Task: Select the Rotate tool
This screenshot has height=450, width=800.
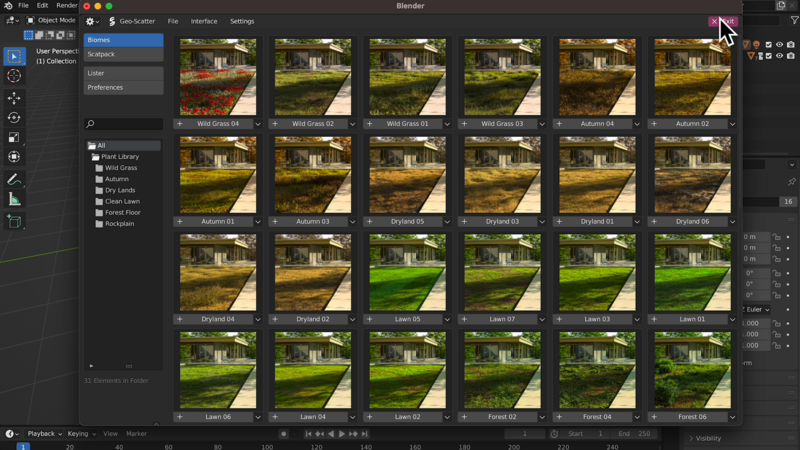Action: click(x=14, y=117)
